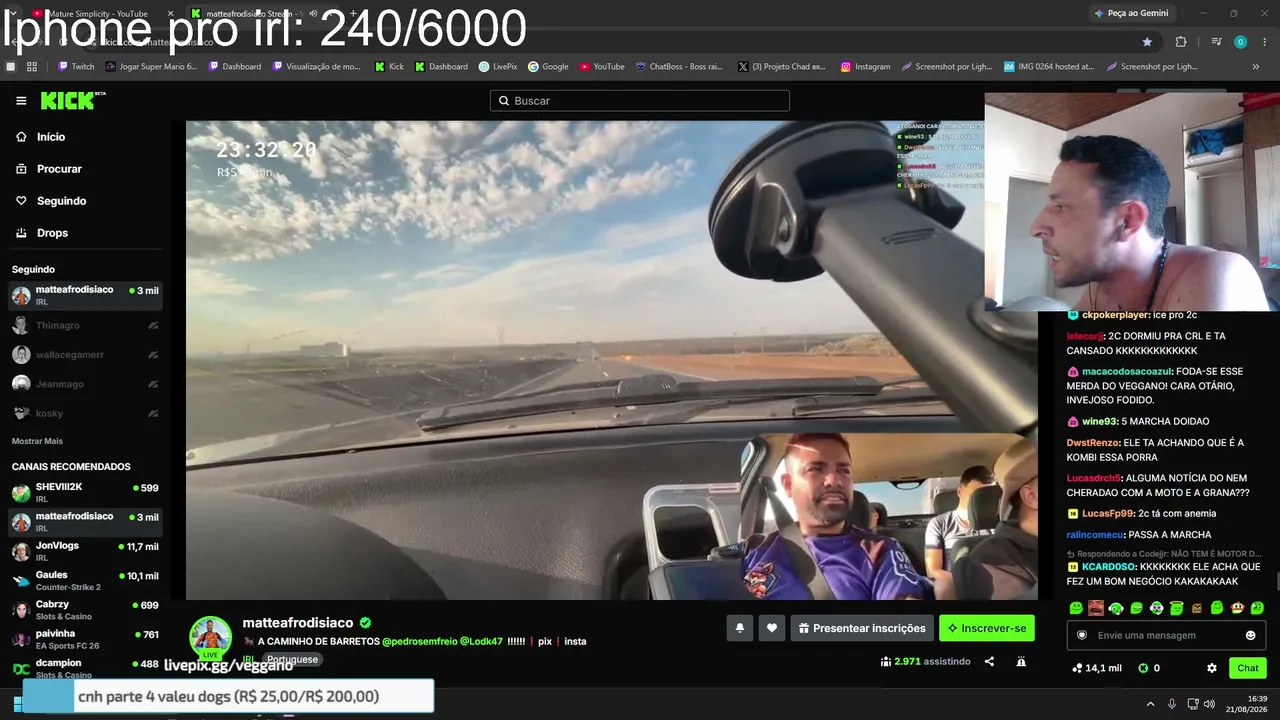Open Cabrzy recommended channel
Image resolution: width=1280 pixels, height=720 pixels.
coord(85,609)
